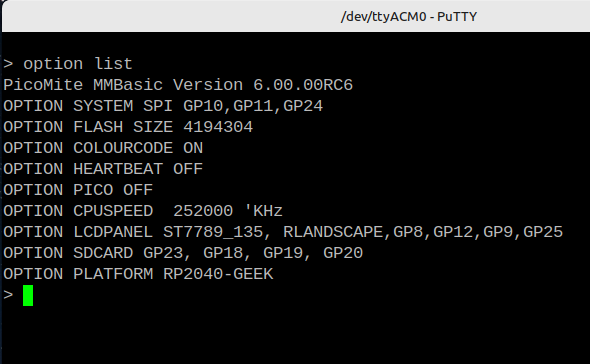Viewport: 590px width, 364px height.
Task: Click the RLANDSCAPE orientation text
Action: tap(333, 232)
